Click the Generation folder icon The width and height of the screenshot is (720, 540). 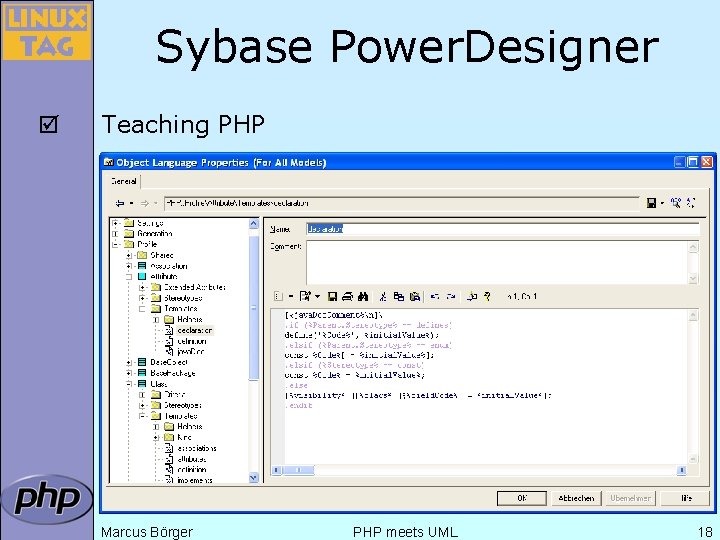(129, 234)
